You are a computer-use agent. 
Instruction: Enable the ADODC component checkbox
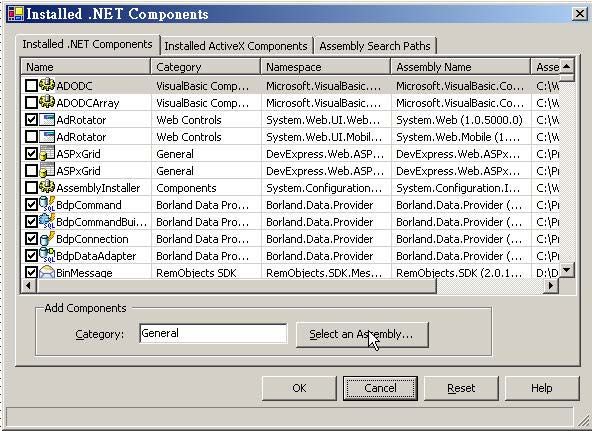pos(31,86)
